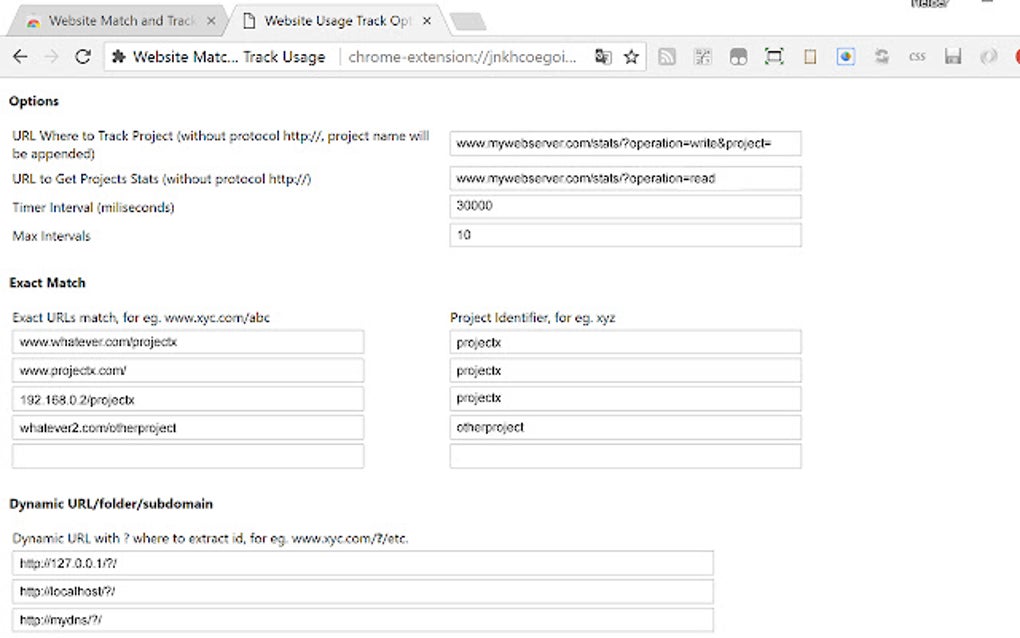Click the empty Project Identifier field

click(625, 456)
